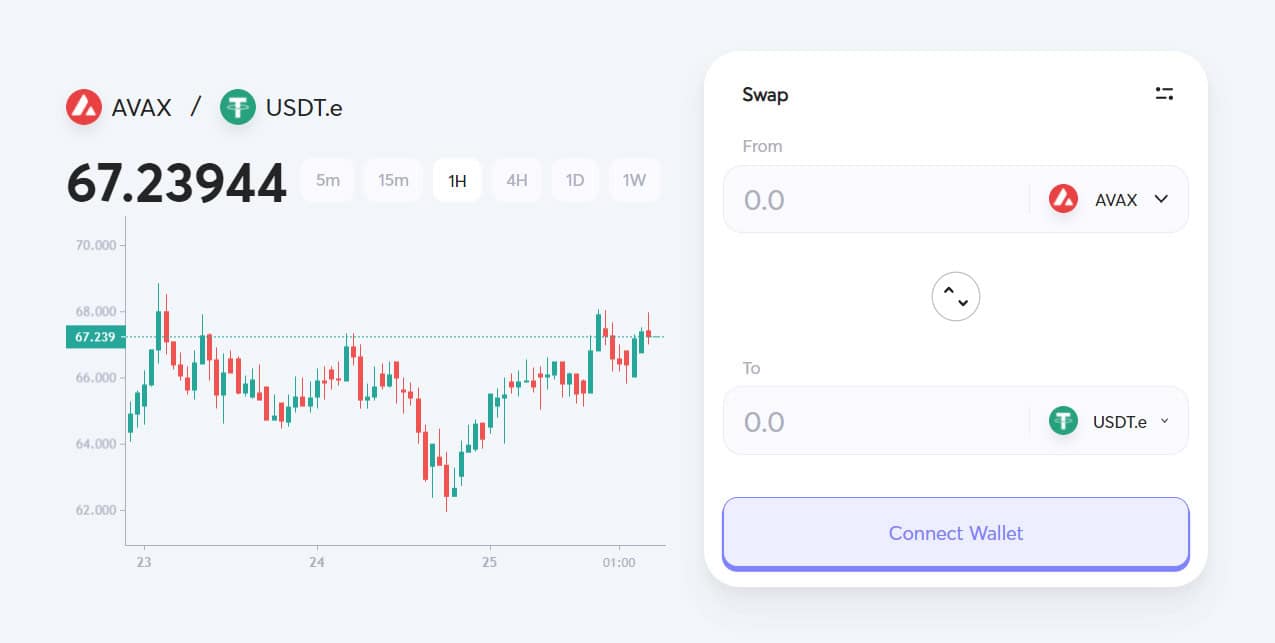Click the USDT.e token icon in the To field
Screen dimensions: 1275x643
[x=1062, y=421]
